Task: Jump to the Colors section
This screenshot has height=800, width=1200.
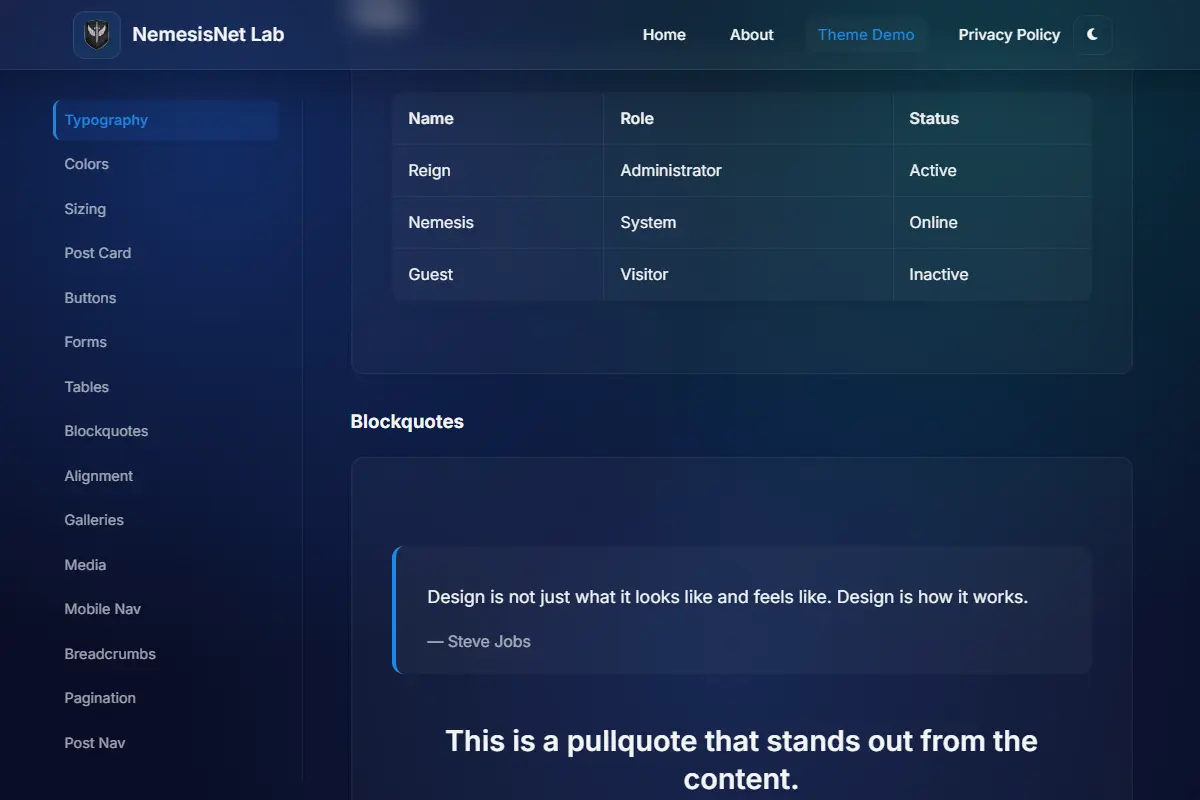Action: pos(166,164)
